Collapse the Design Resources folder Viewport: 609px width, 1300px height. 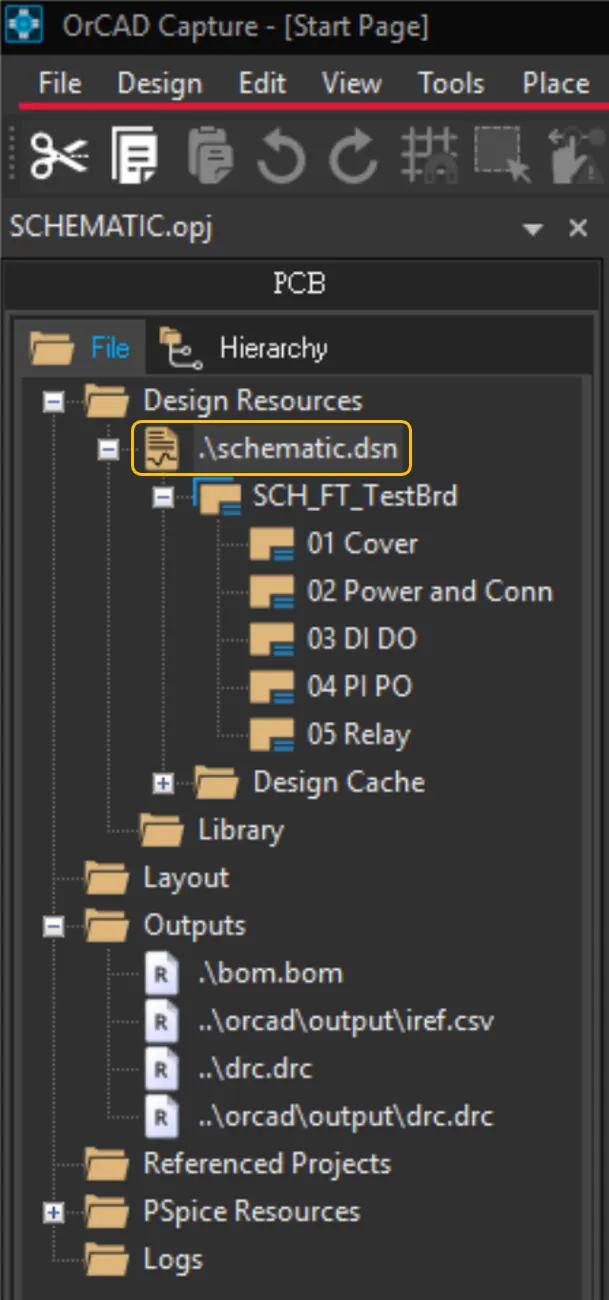pyautogui.click(x=54, y=402)
